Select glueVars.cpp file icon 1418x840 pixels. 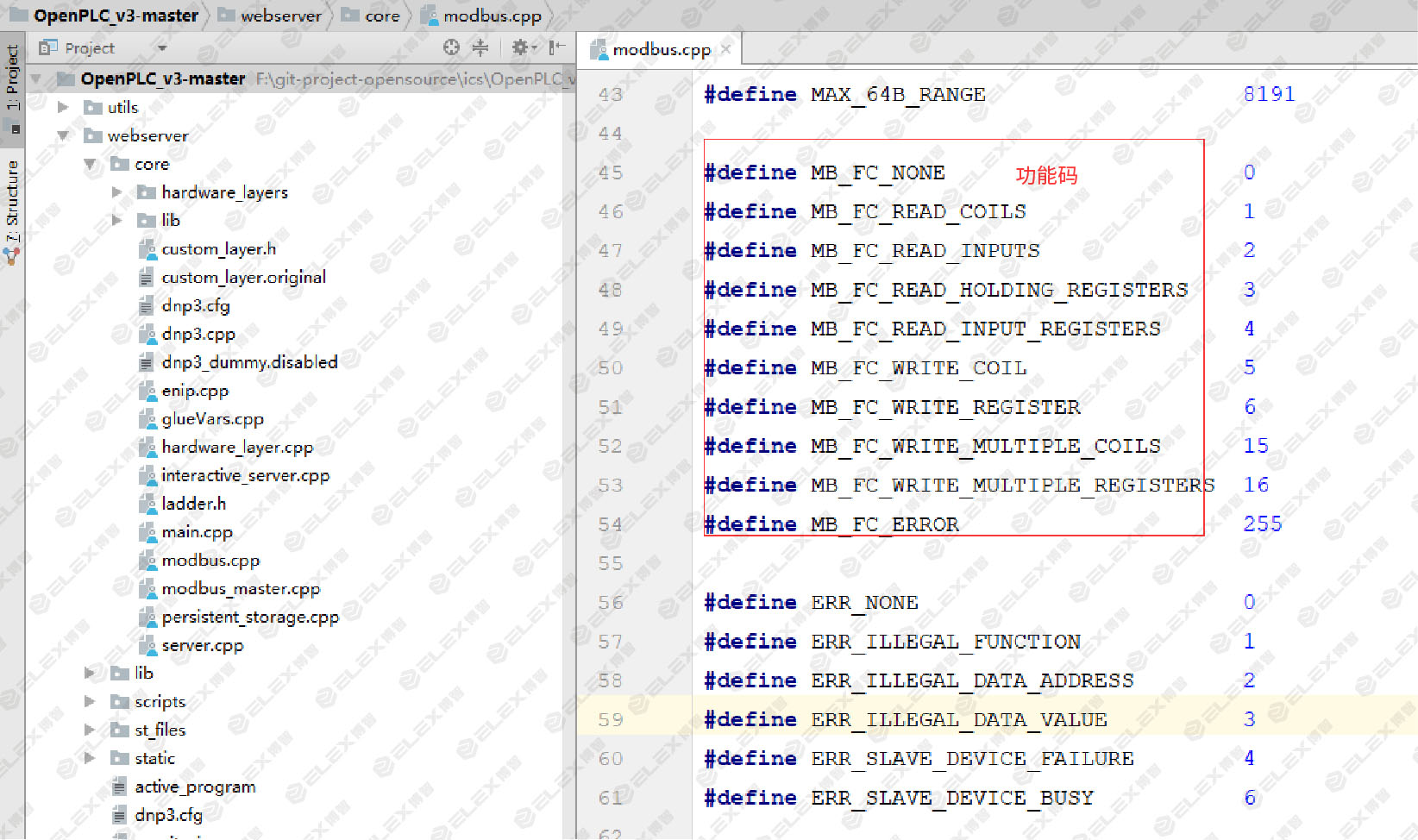pyautogui.click(x=147, y=419)
